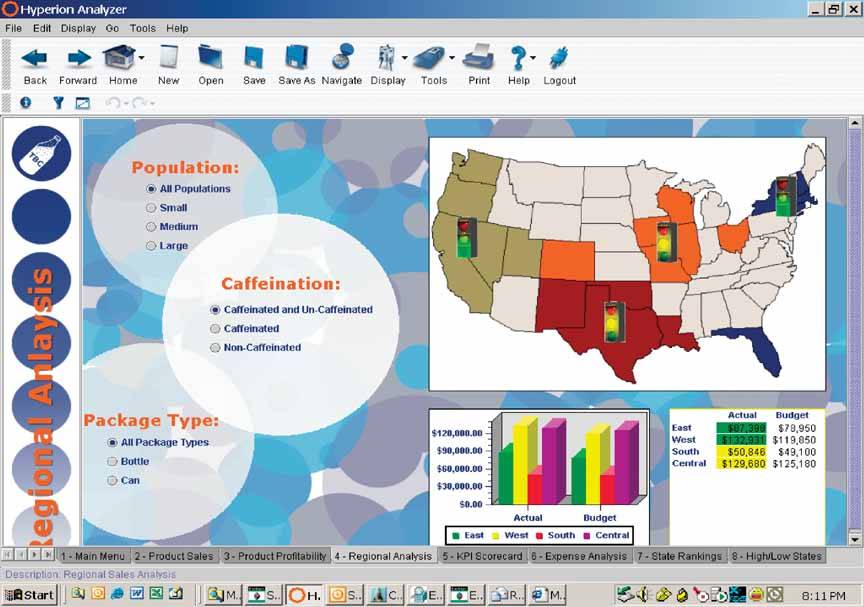Expand the Display button dropdown arrow

point(404,57)
